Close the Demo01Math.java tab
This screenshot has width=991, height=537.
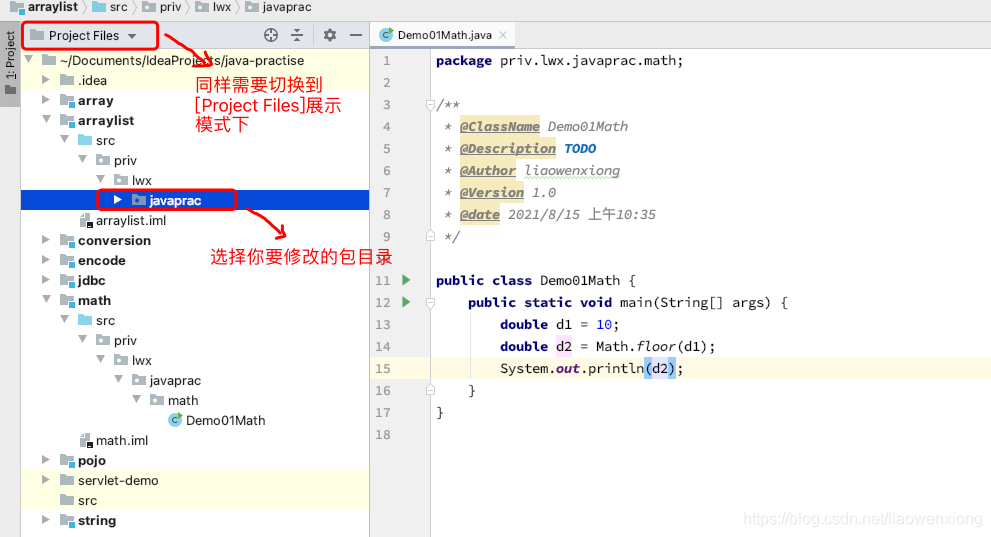(x=503, y=35)
